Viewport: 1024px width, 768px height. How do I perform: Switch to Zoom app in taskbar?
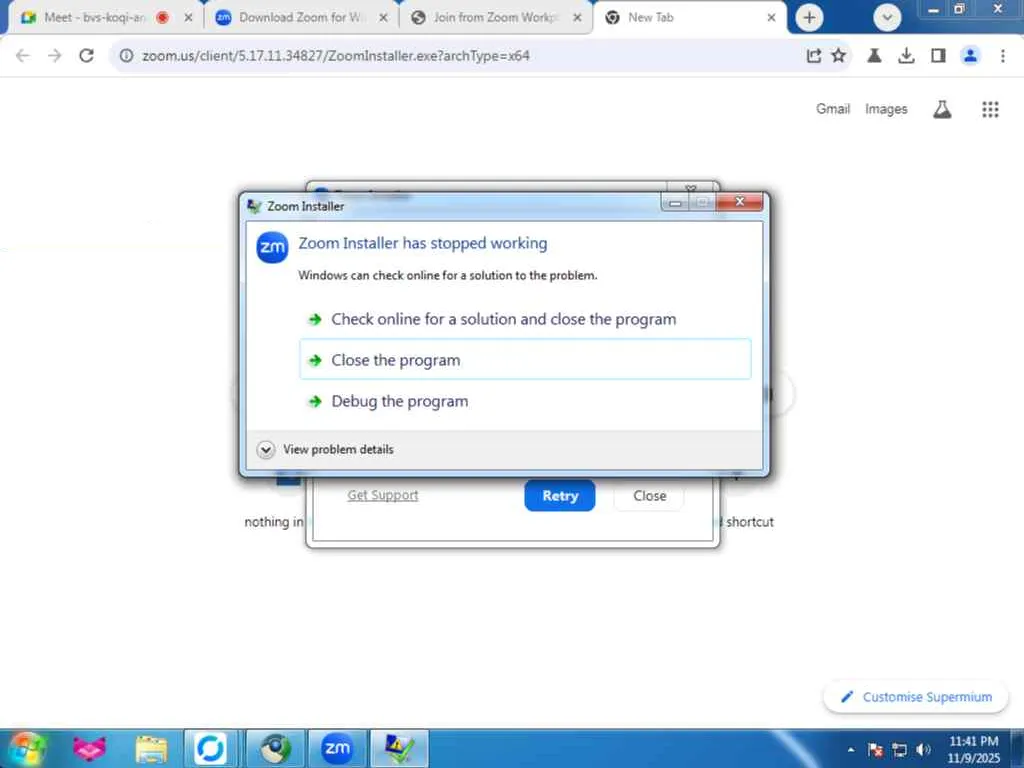point(337,748)
